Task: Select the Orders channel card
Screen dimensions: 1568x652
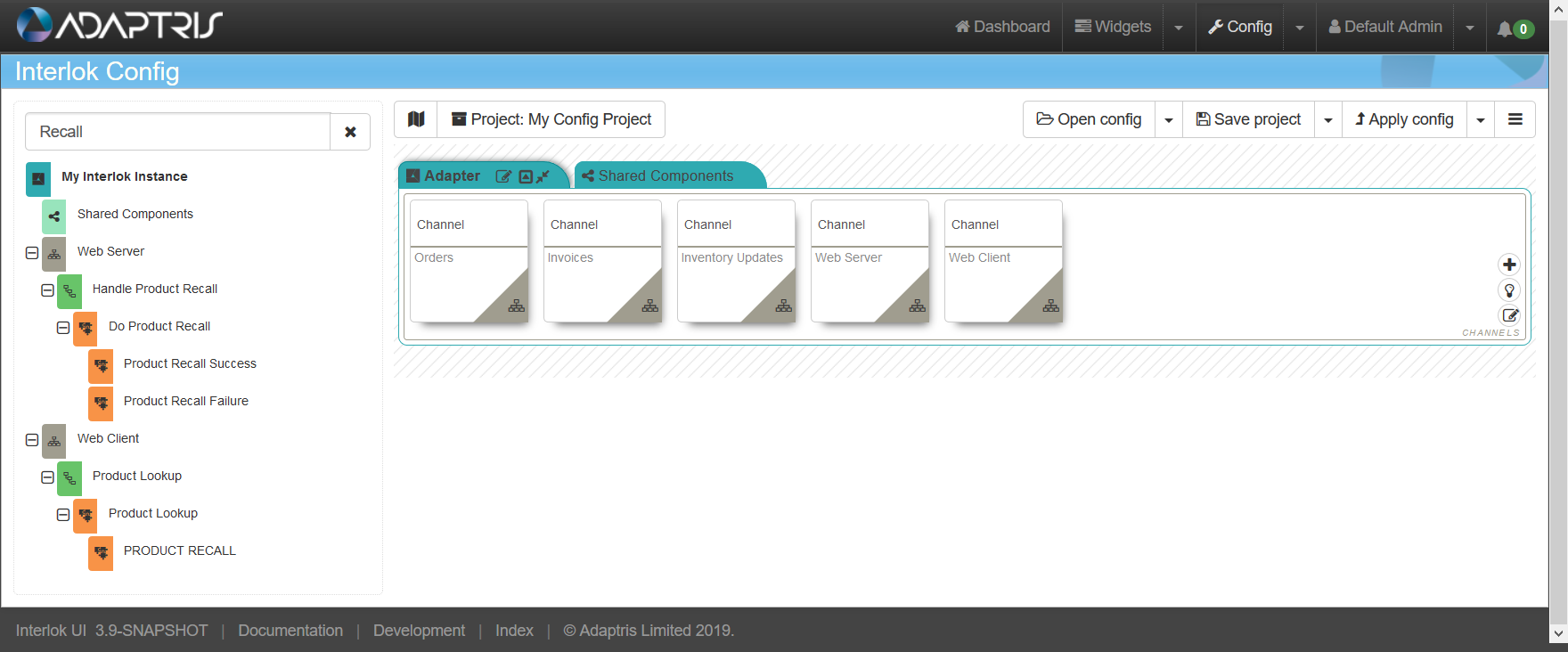Action: (469, 261)
